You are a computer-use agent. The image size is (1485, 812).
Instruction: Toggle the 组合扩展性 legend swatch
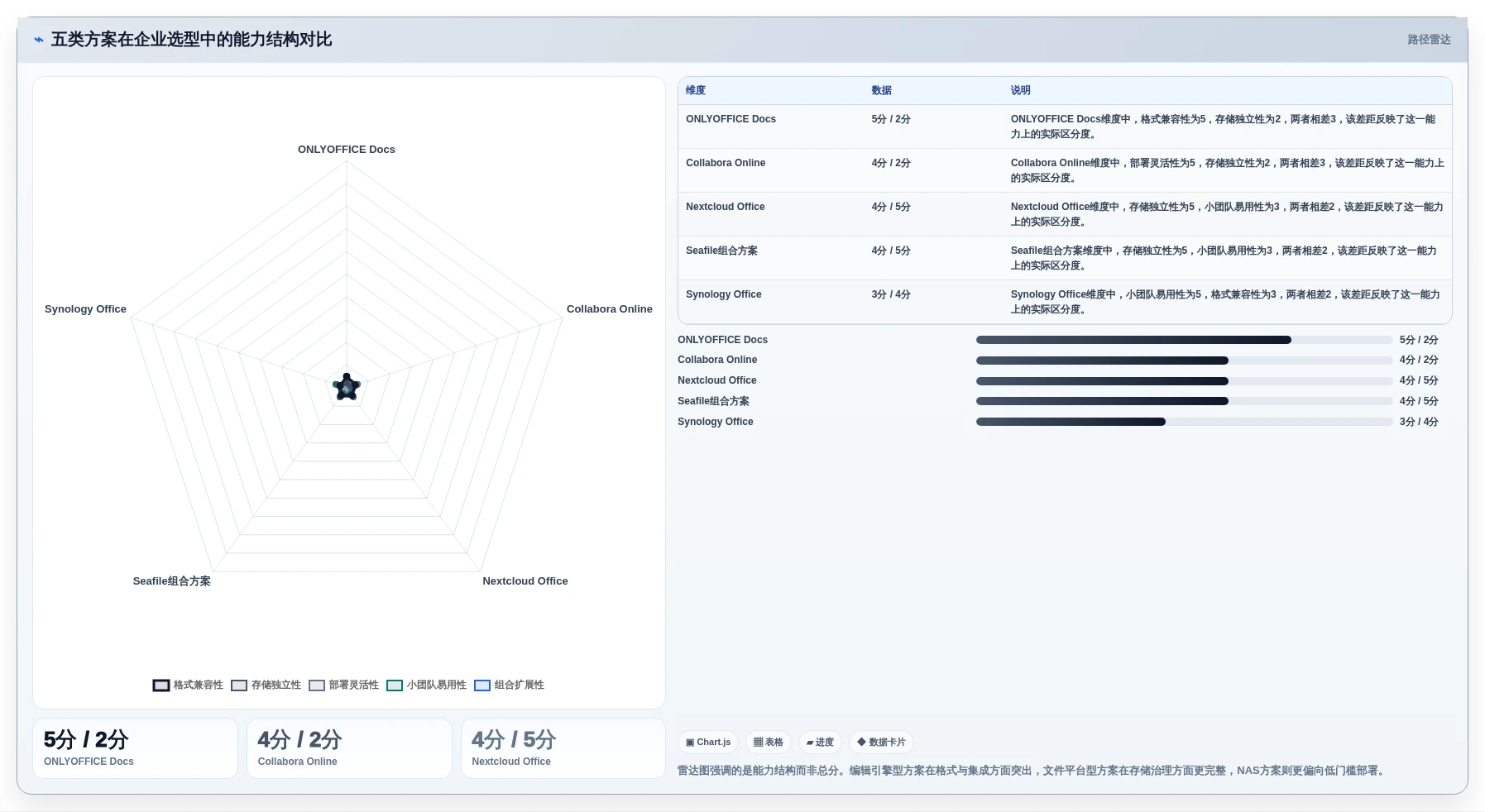point(482,685)
